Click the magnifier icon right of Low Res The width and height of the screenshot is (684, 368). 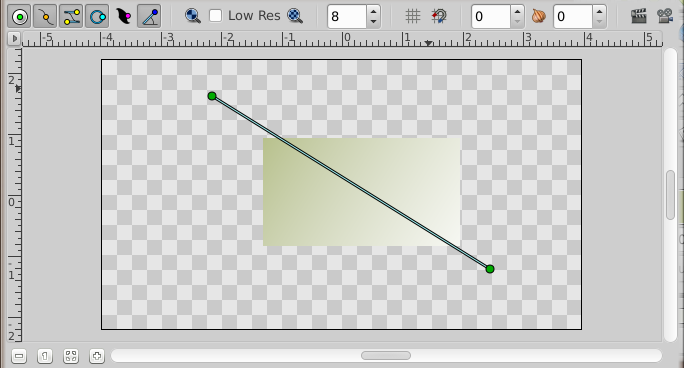[x=295, y=16]
